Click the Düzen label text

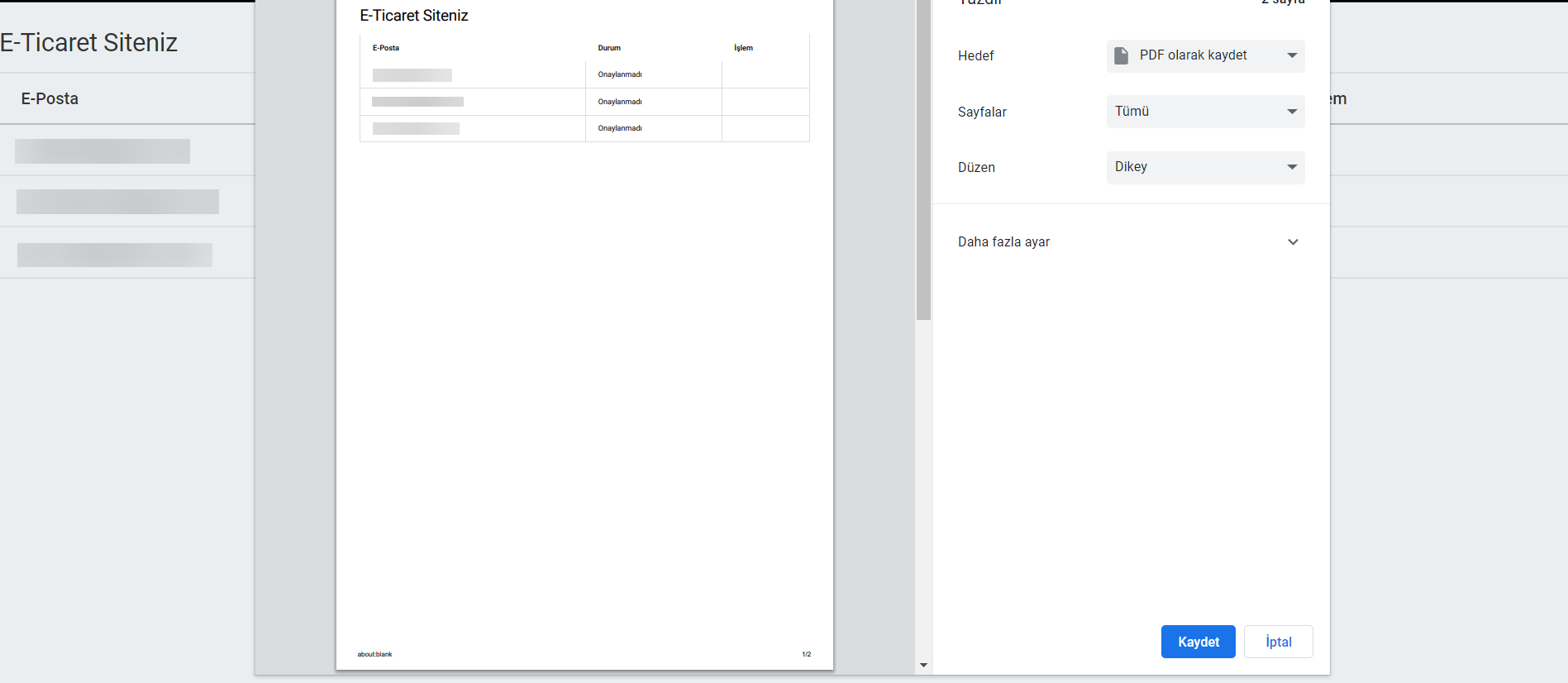pyautogui.click(x=976, y=167)
